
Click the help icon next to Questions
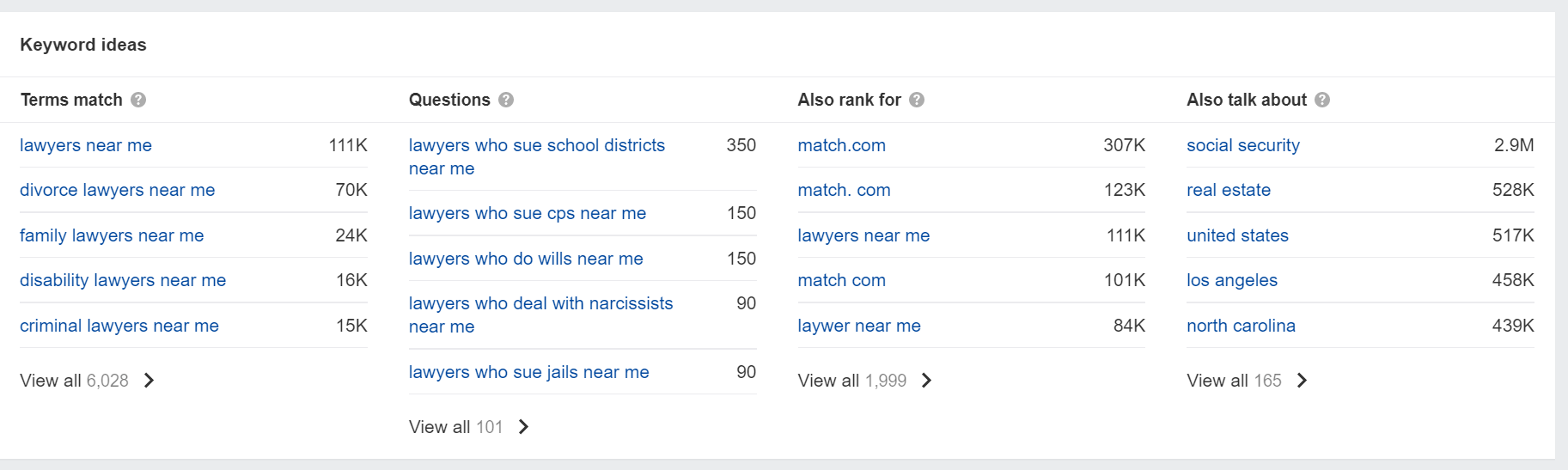pyautogui.click(x=506, y=100)
